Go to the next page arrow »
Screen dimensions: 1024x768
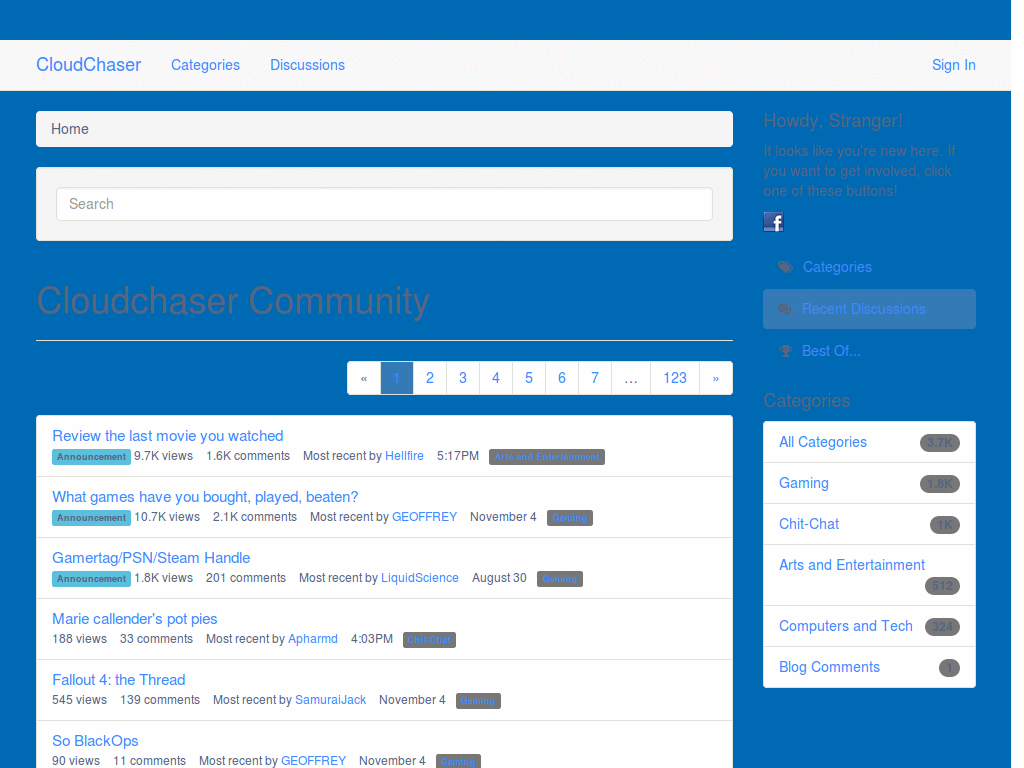click(x=716, y=378)
